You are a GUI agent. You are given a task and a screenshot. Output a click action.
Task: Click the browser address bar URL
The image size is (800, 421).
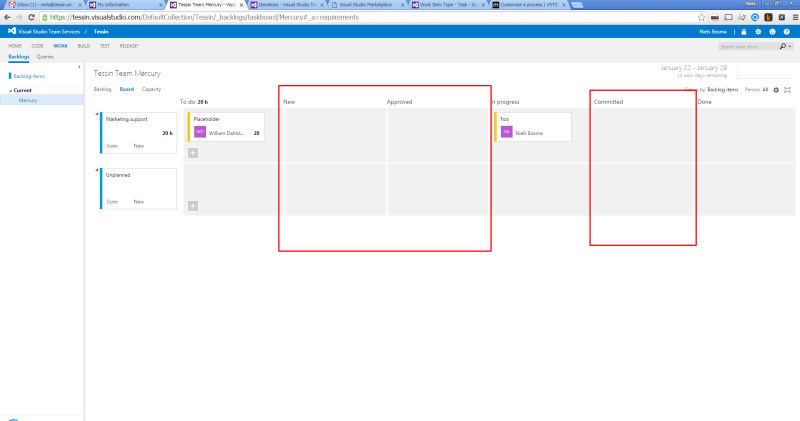(204, 17)
